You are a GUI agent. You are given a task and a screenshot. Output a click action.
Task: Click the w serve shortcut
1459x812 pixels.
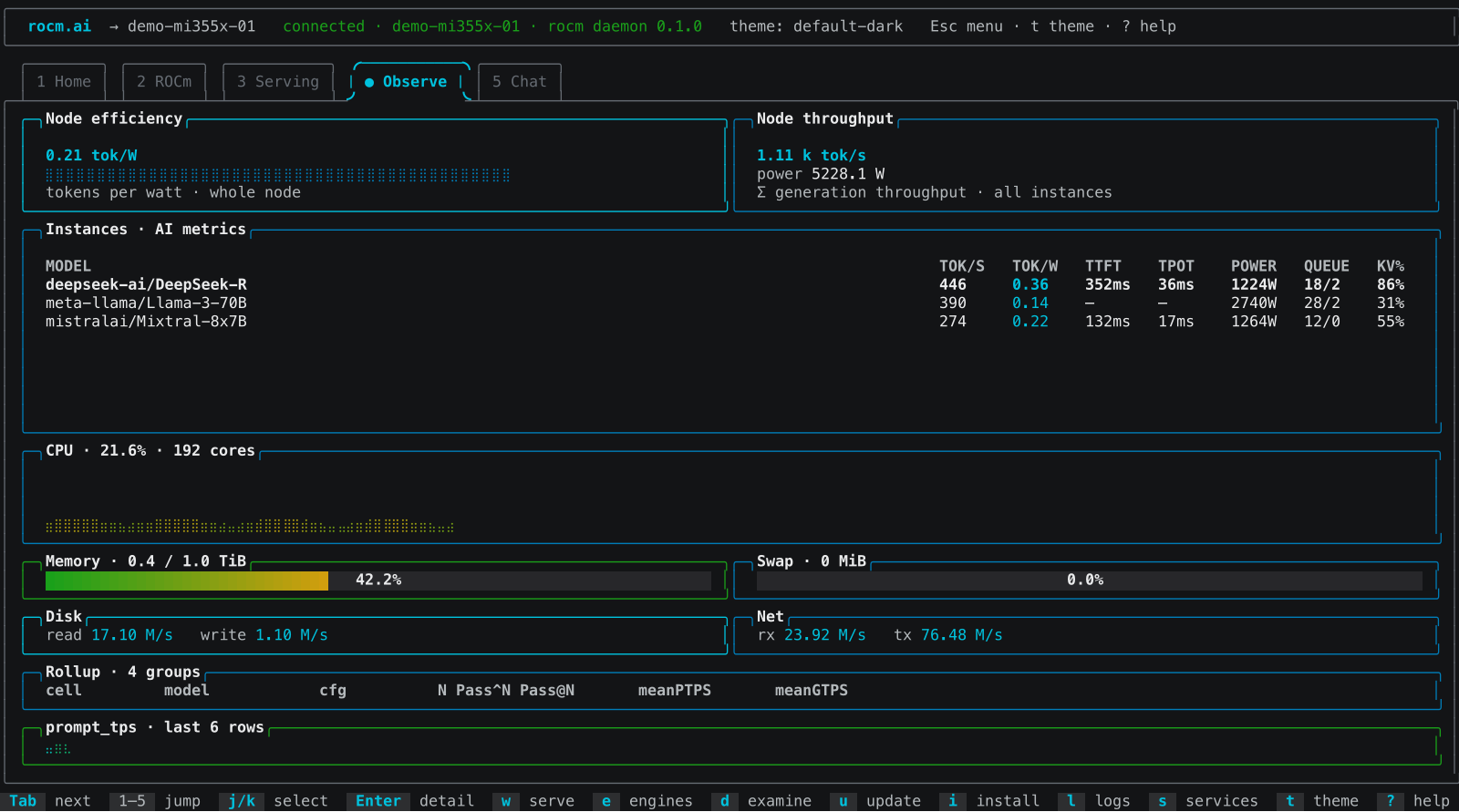pos(533,801)
